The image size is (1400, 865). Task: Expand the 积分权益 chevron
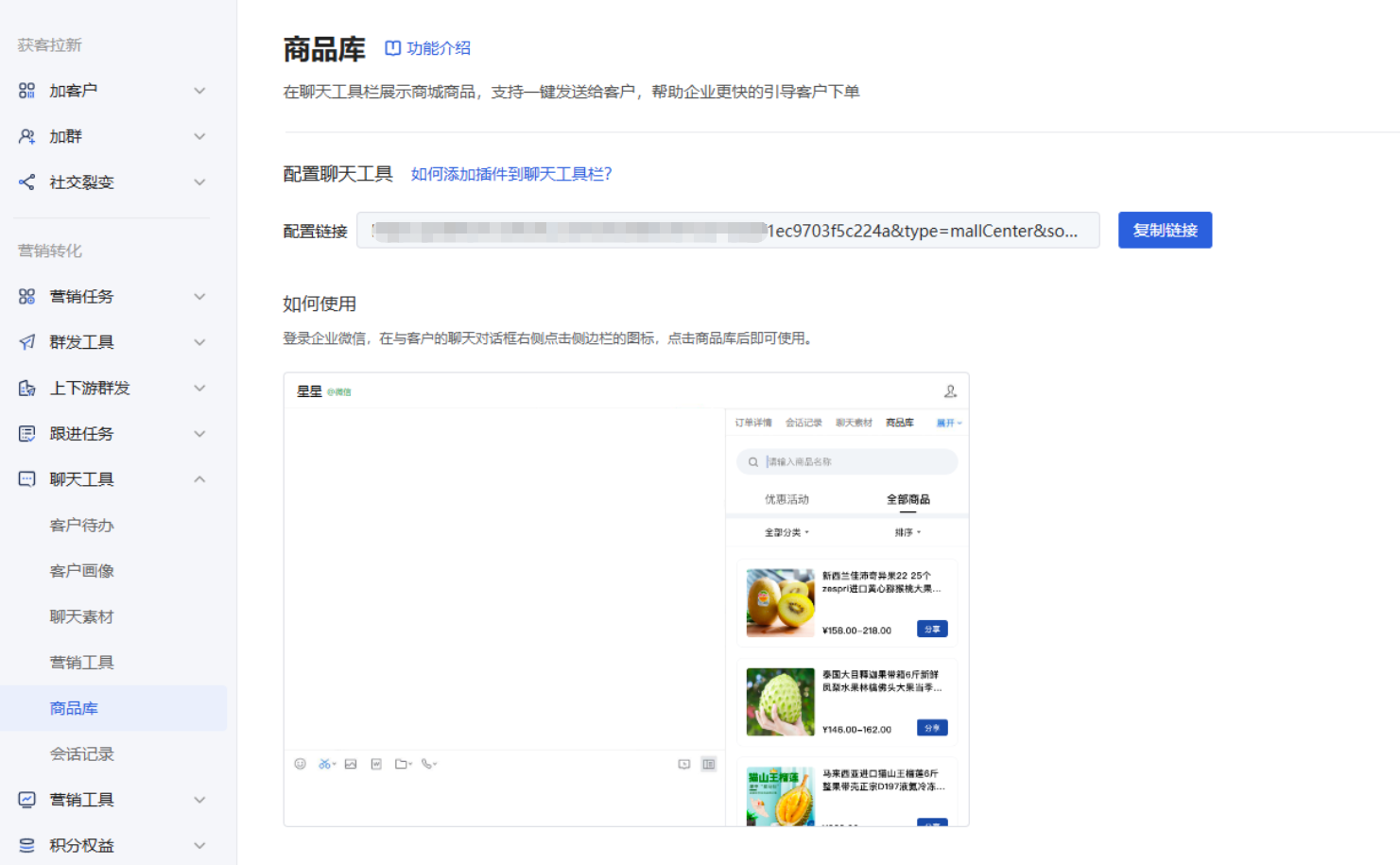point(199,845)
